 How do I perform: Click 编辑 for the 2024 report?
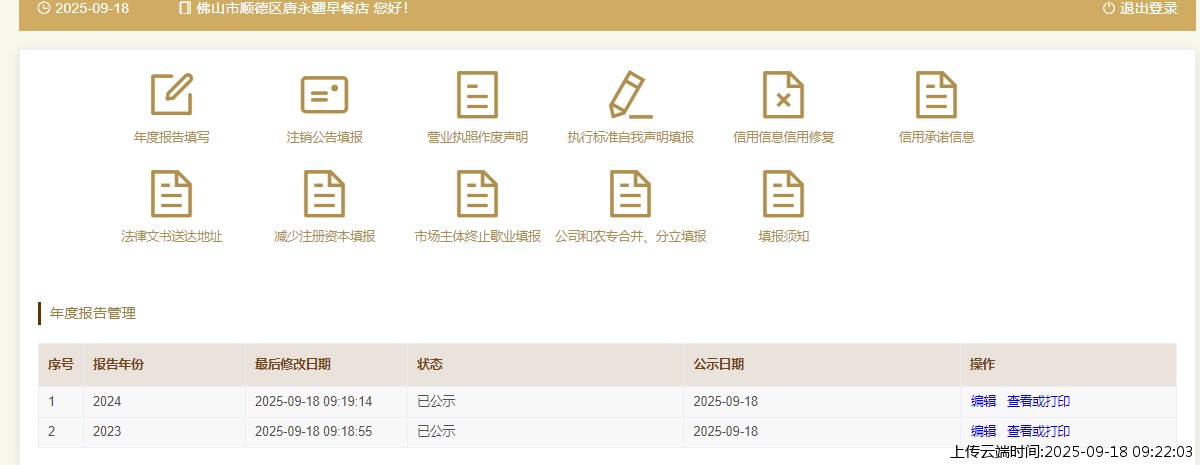[983, 402]
